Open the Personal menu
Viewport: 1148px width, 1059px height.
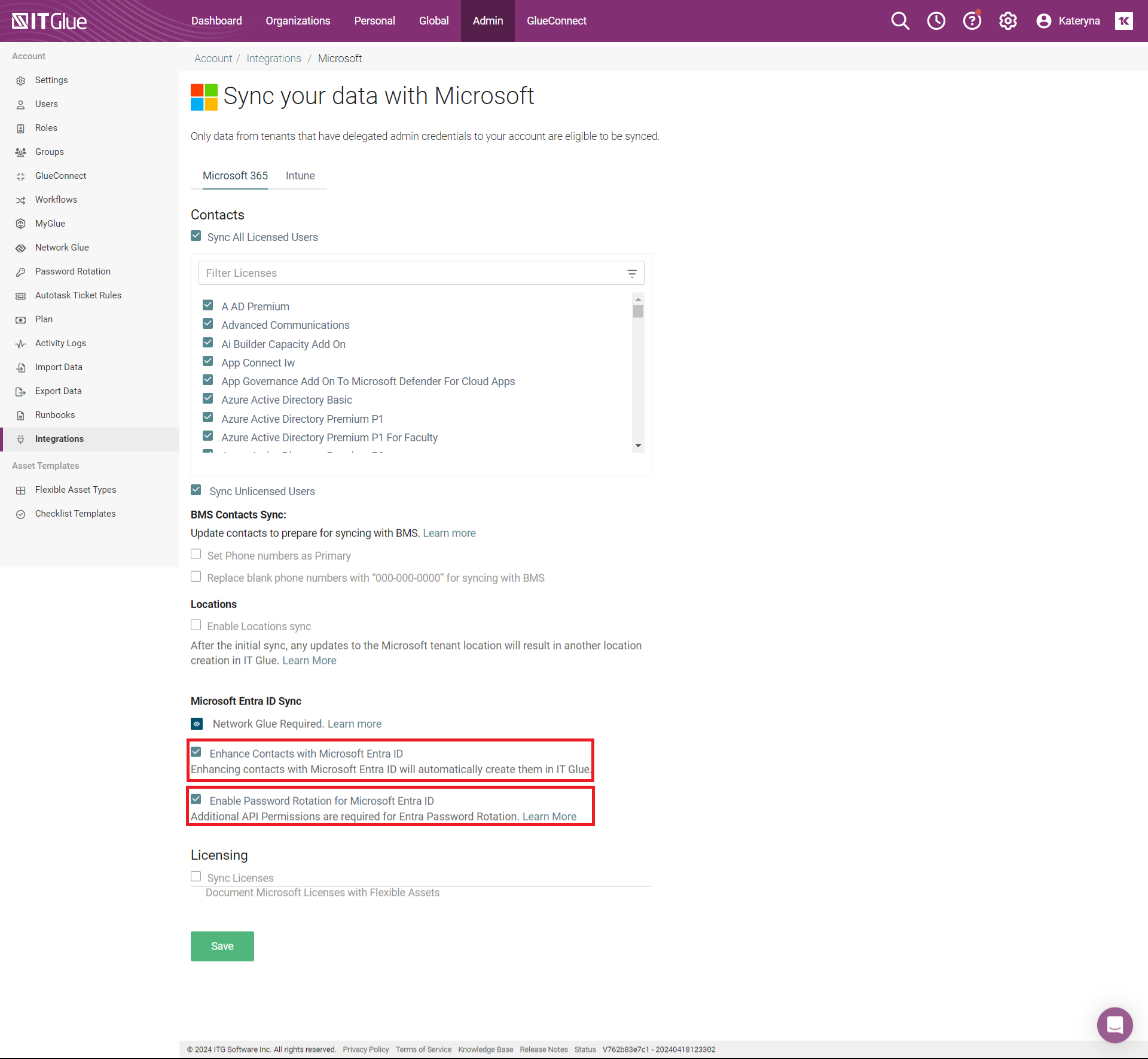click(374, 21)
